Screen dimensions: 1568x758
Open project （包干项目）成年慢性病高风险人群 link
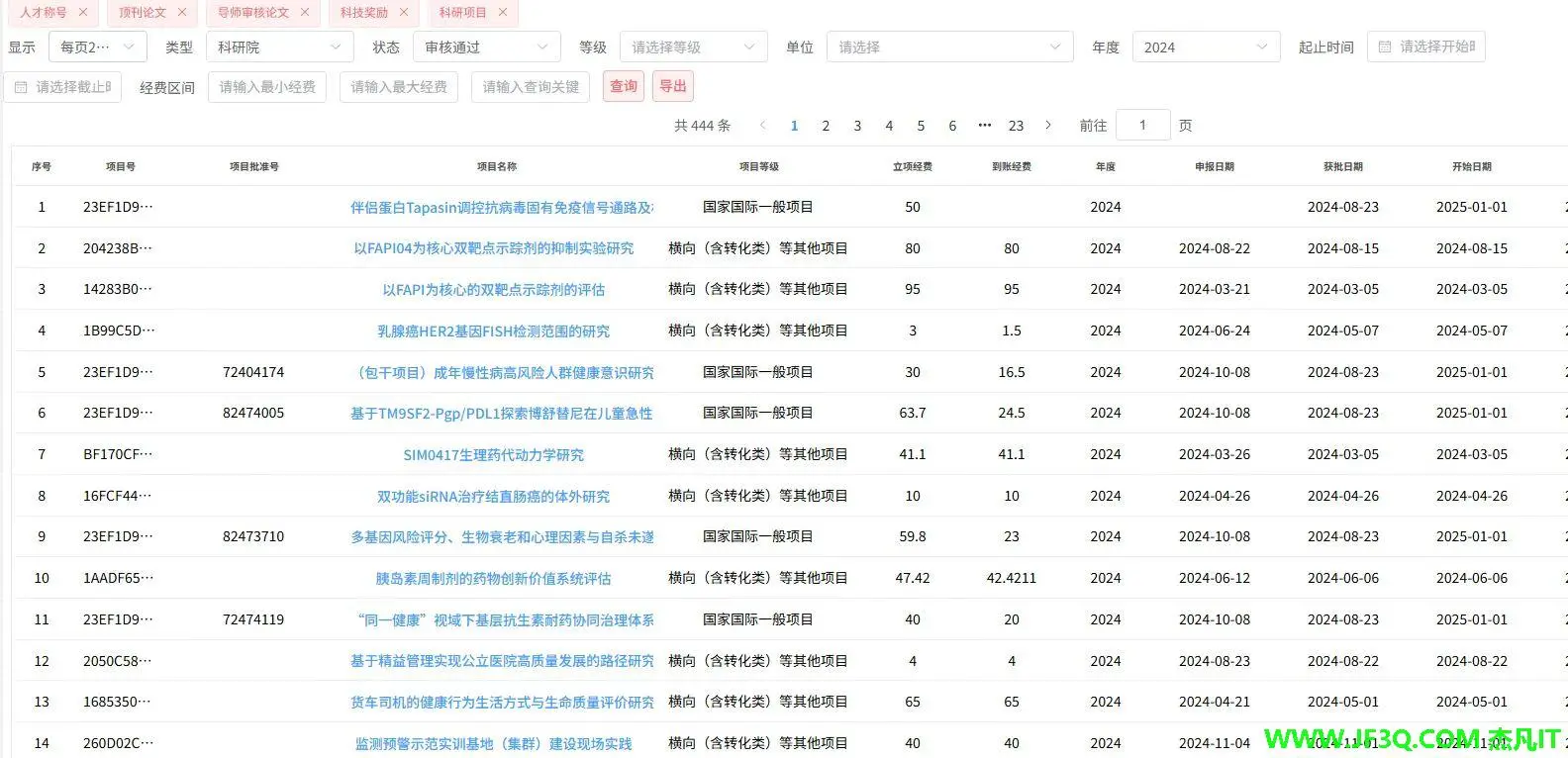click(503, 372)
